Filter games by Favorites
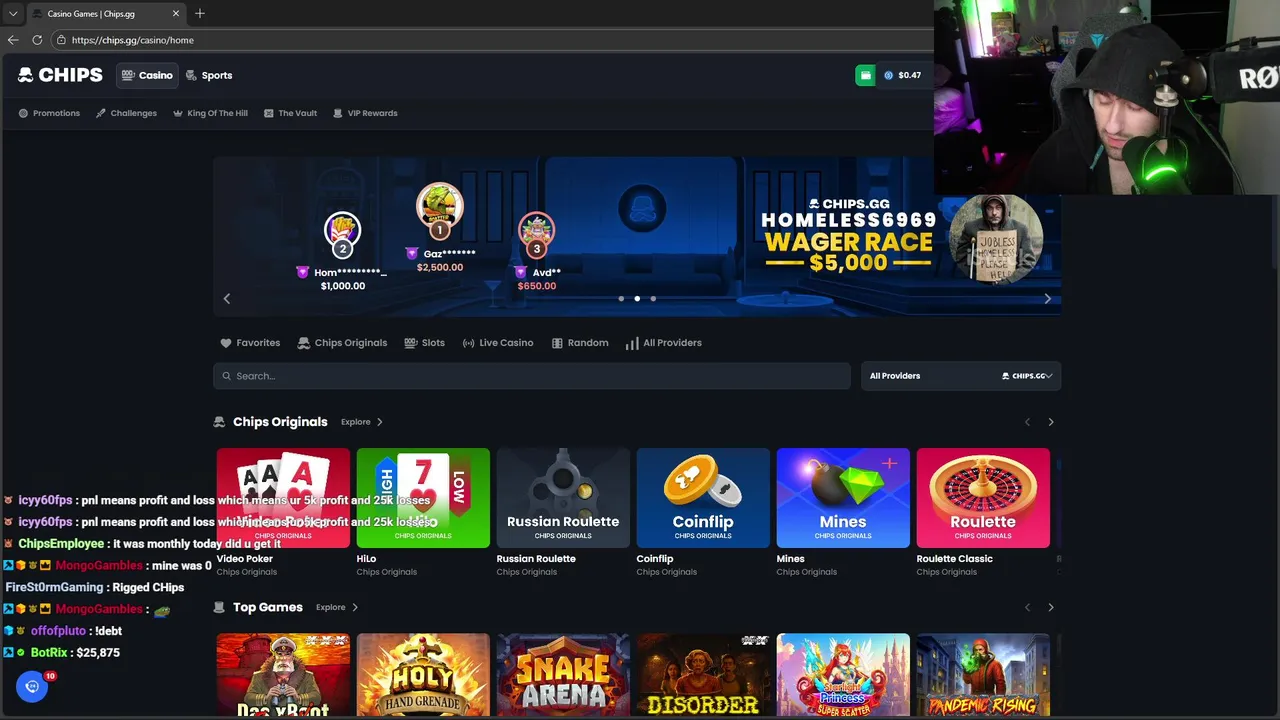The image size is (1280, 720). coord(250,343)
